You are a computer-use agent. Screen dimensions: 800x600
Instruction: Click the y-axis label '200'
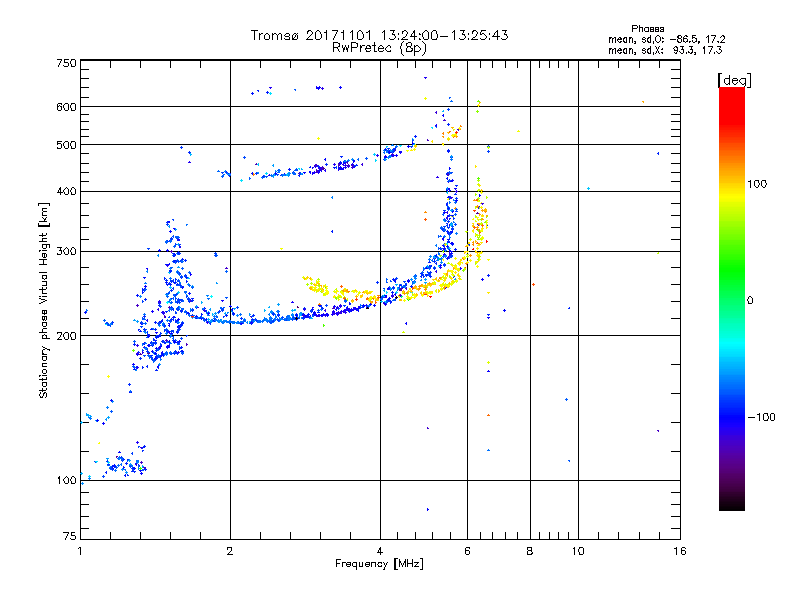point(66,336)
